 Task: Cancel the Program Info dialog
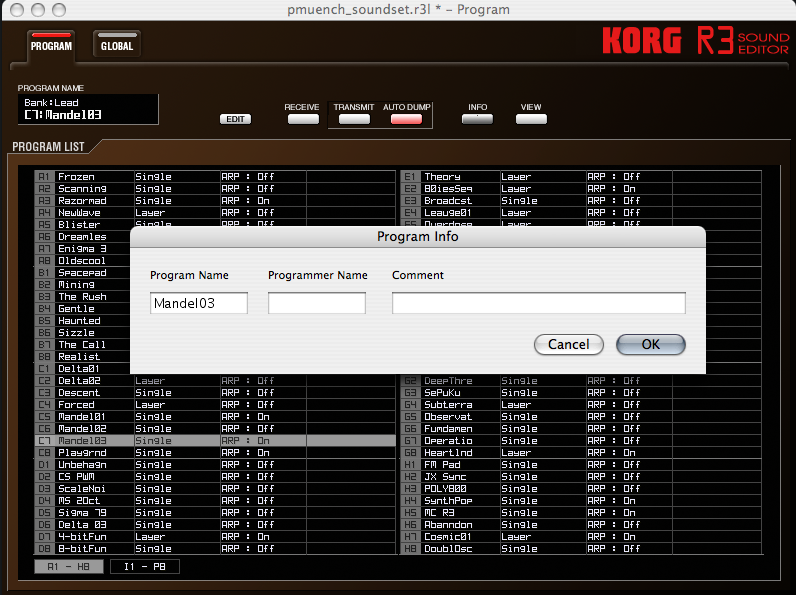tap(569, 344)
